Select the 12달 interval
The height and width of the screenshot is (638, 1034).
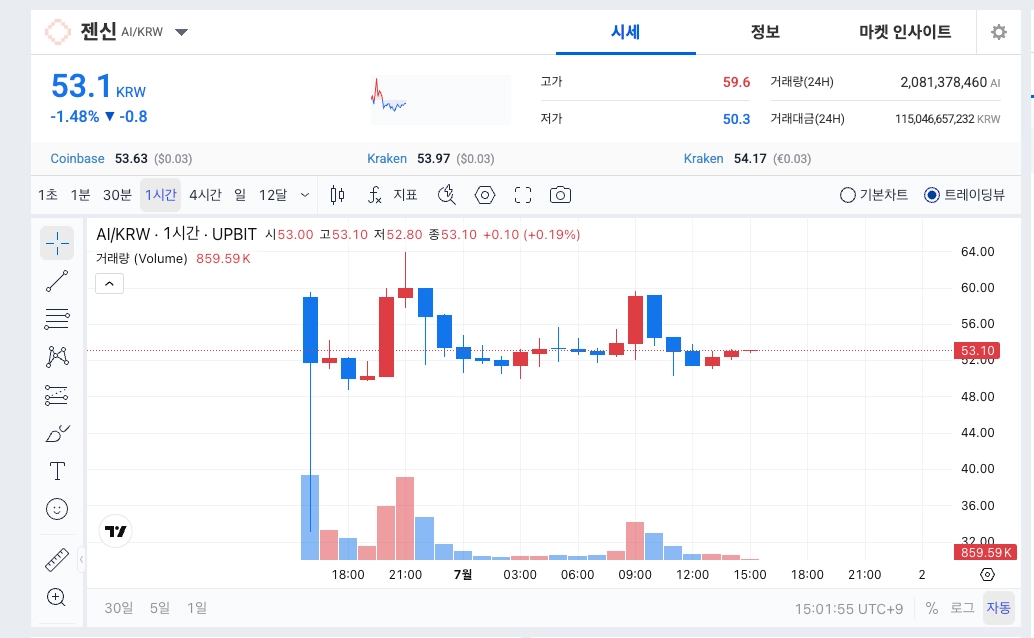pyautogui.click(x=273, y=195)
